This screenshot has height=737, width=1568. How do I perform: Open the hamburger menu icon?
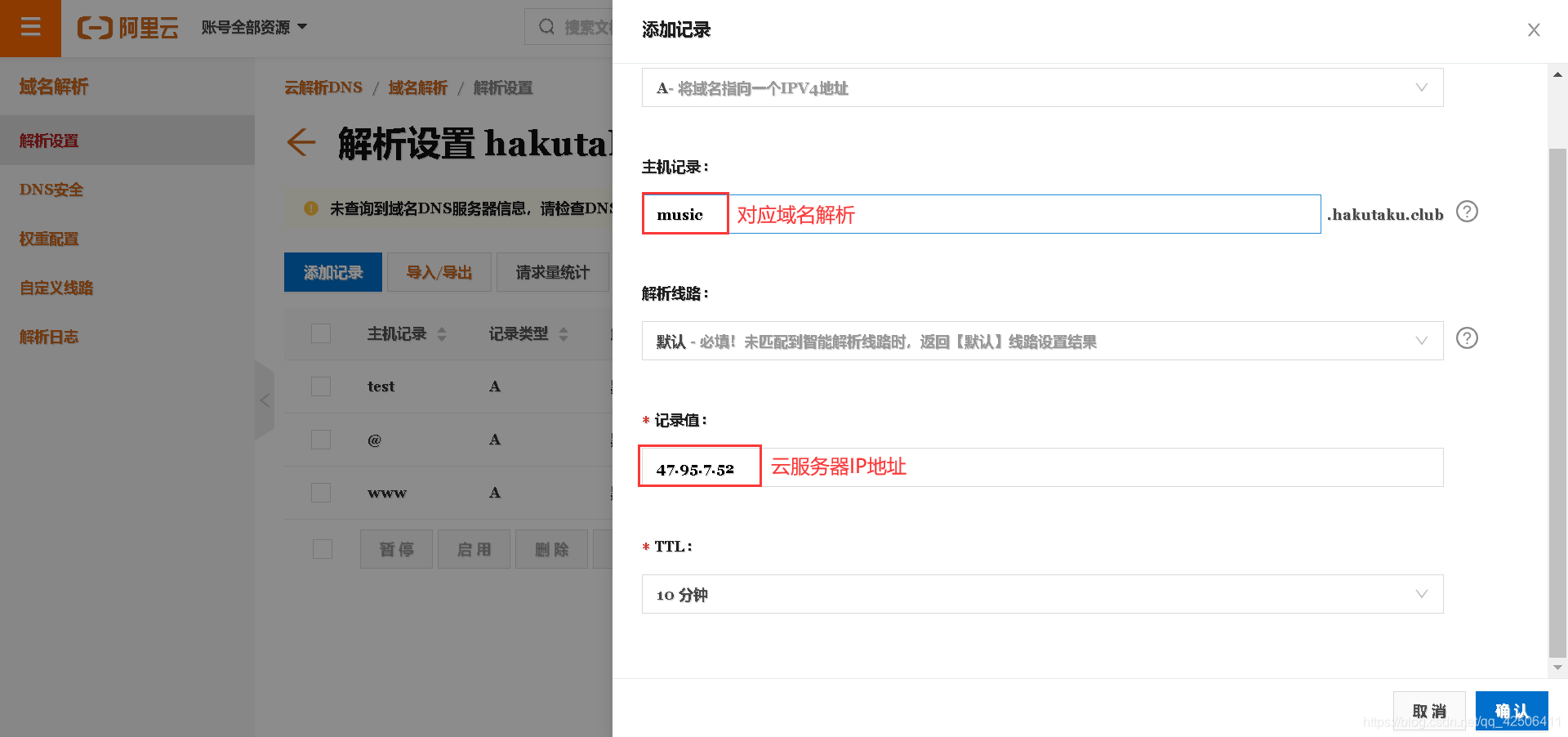(30, 28)
